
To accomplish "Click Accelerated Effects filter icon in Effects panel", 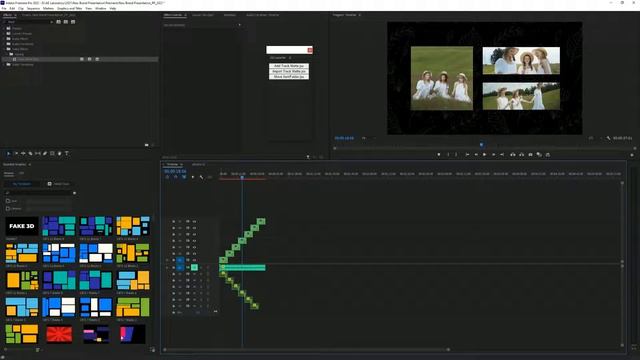I will (x=58, y=22).
